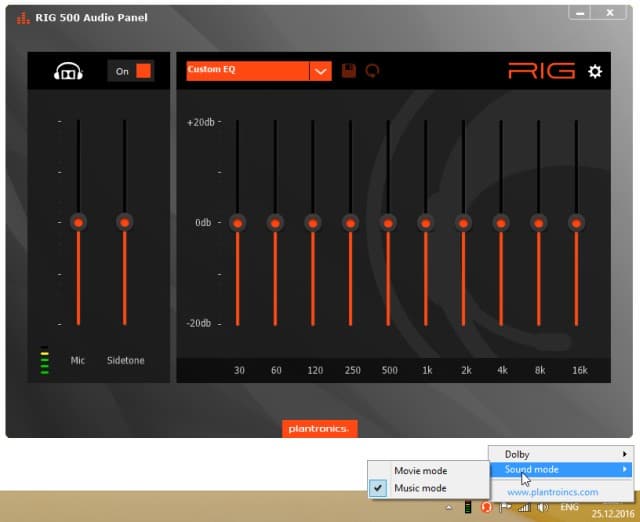
Task: Show hidden tray icons arrow
Action: (449, 508)
